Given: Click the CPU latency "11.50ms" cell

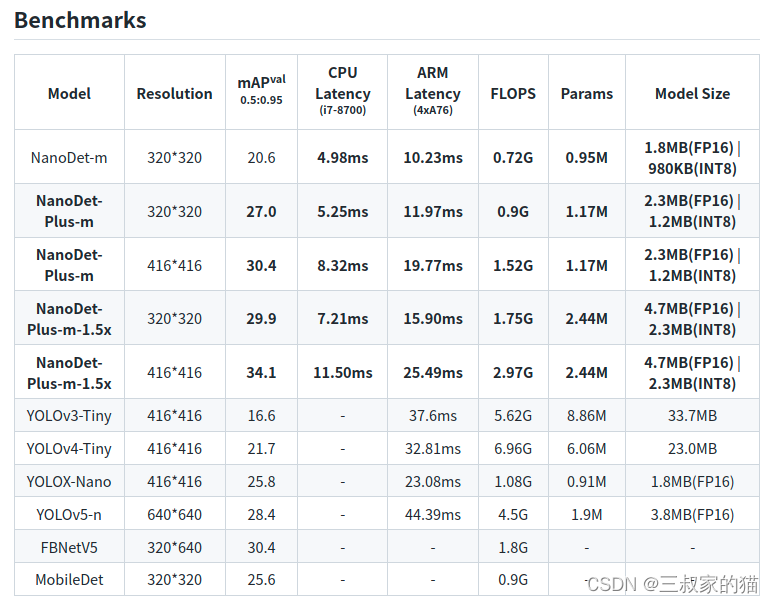Looking at the screenshot, I should click(343, 373).
